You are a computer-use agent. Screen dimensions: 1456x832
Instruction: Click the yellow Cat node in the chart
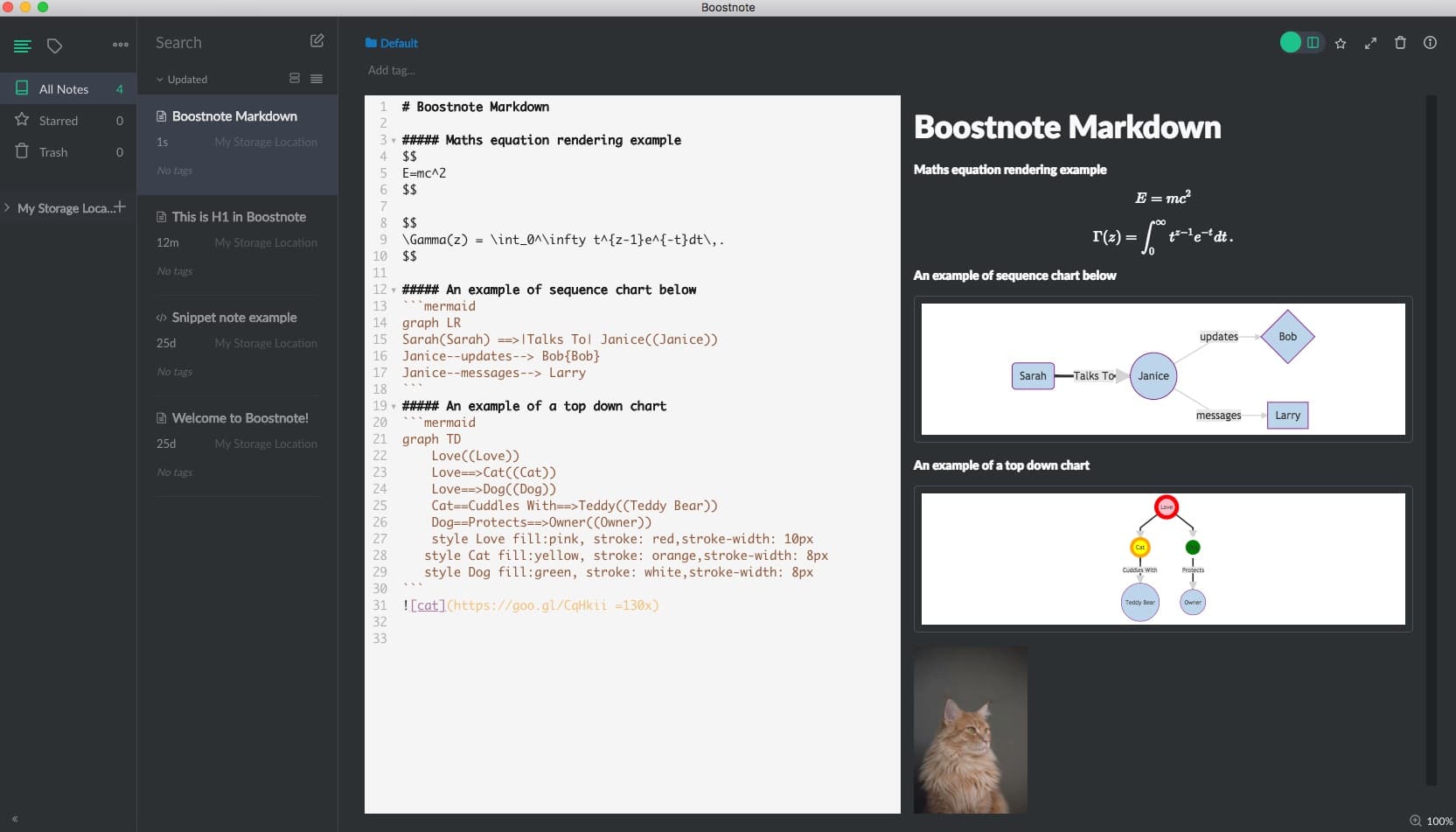click(1139, 548)
